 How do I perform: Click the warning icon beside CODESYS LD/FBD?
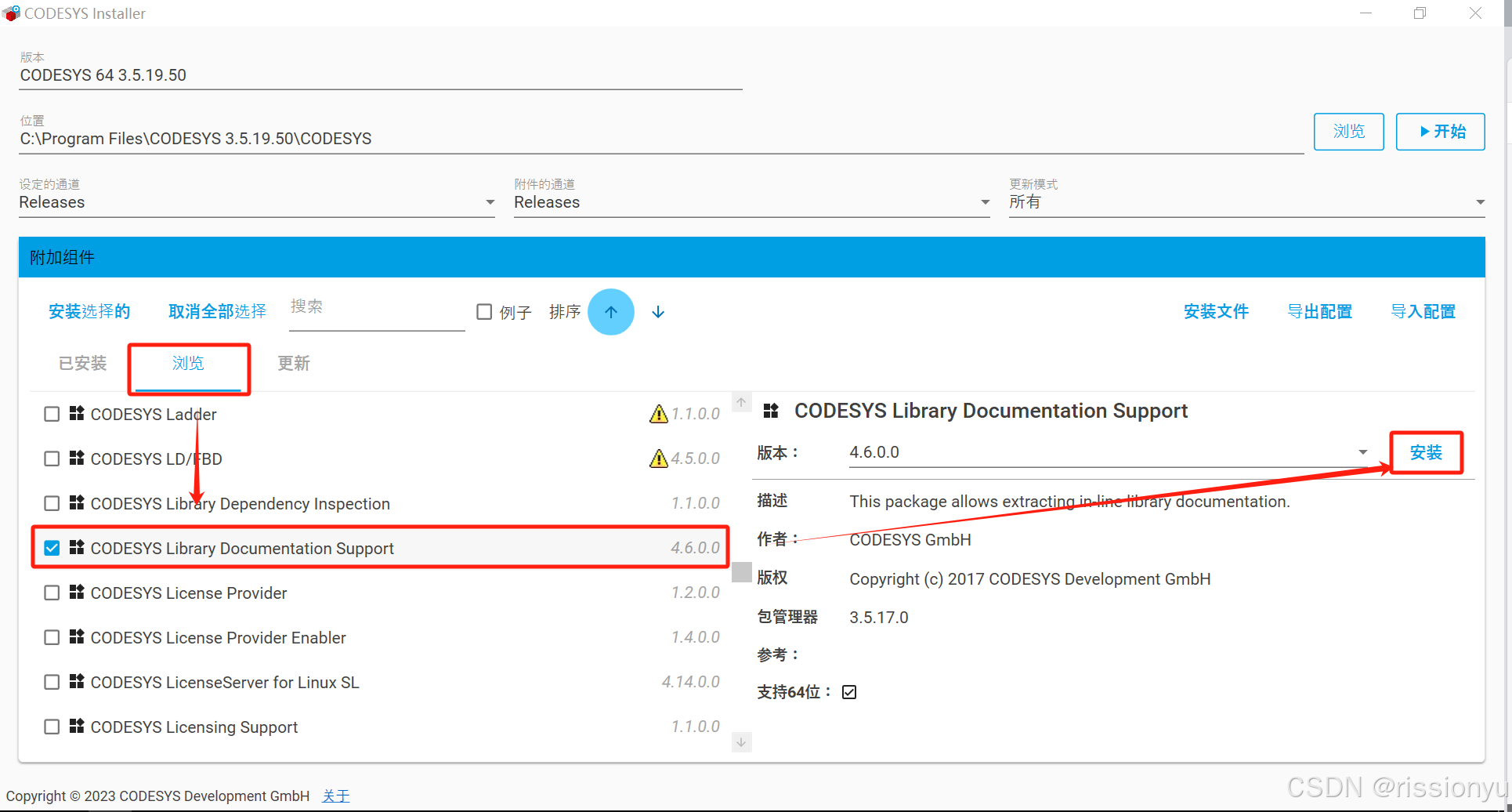[658, 459]
